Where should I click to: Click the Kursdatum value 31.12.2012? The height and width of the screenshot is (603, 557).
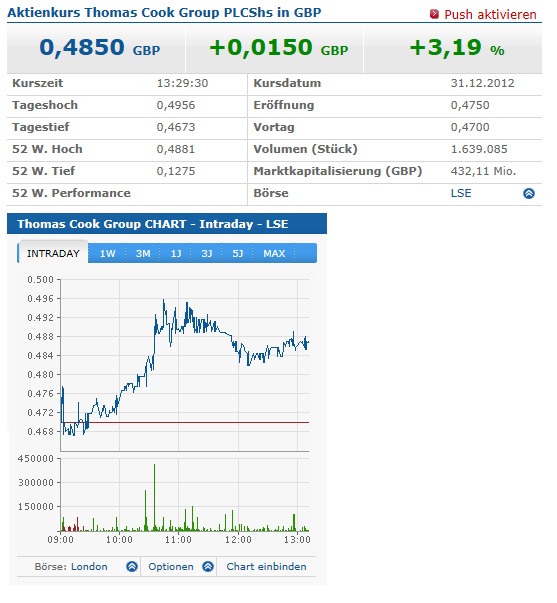click(x=482, y=83)
